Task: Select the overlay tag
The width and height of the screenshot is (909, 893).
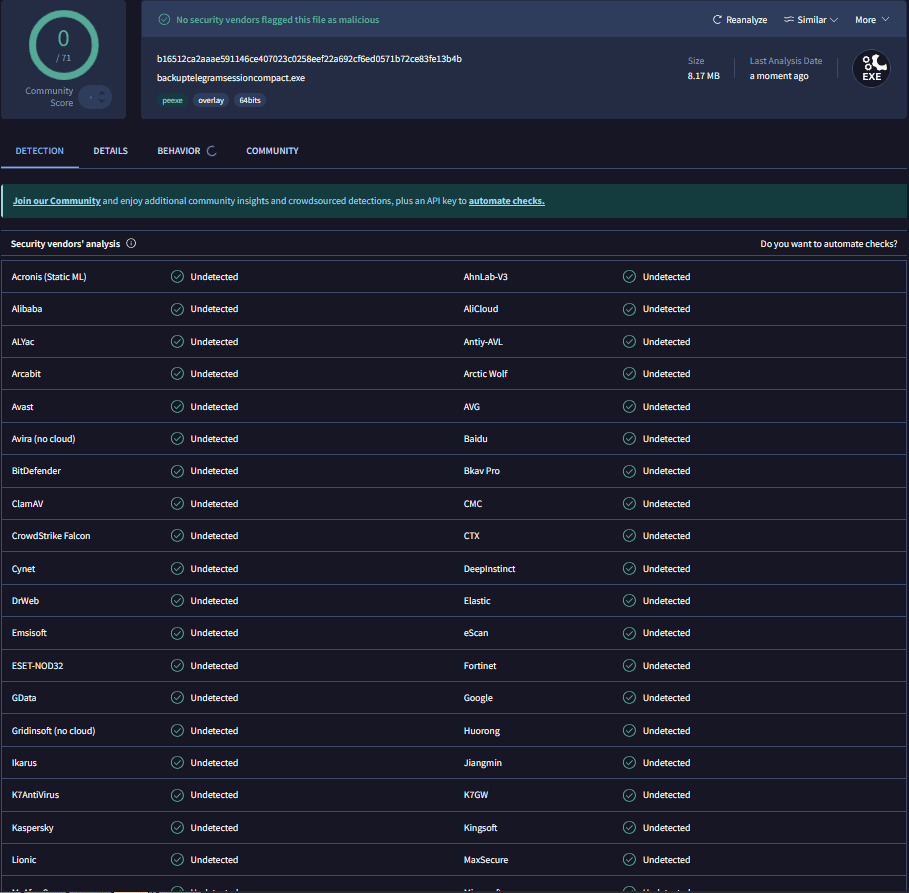Action: [x=211, y=100]
